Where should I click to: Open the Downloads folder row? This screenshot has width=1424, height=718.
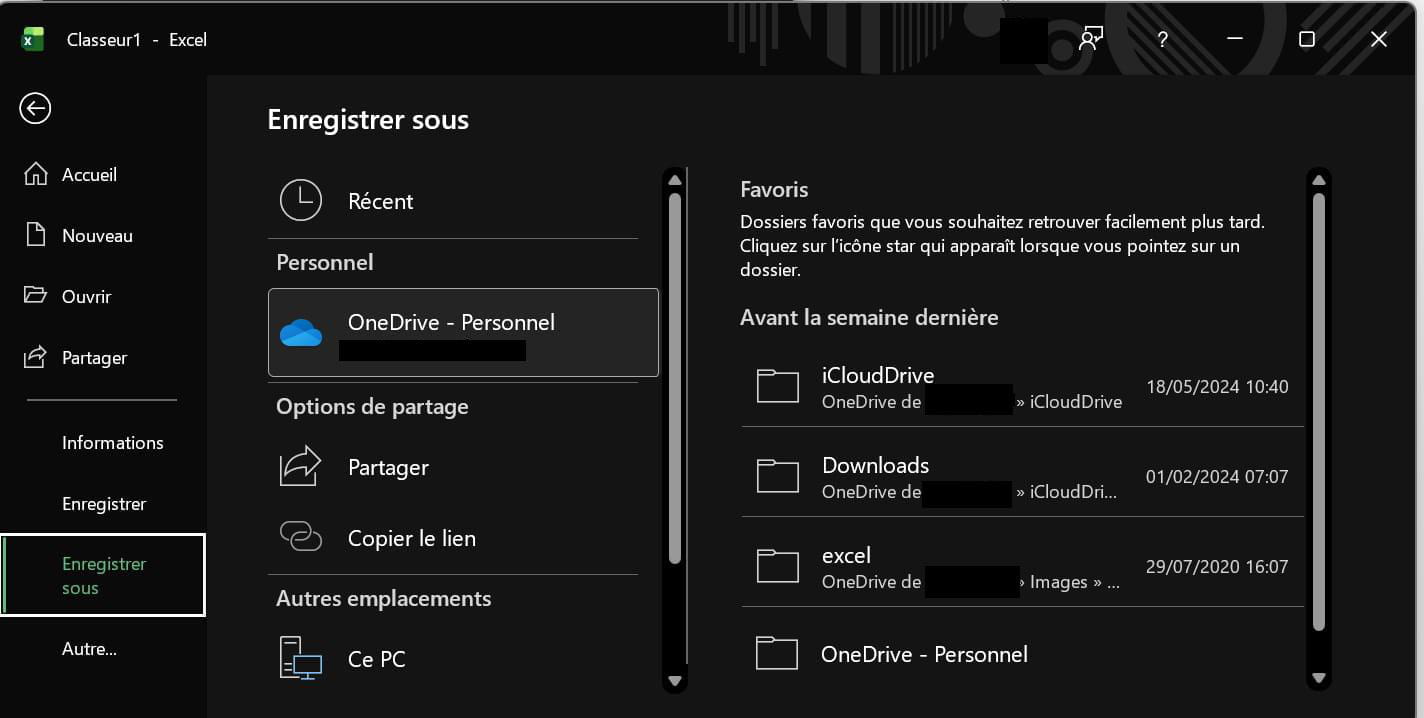[1022, 476]
